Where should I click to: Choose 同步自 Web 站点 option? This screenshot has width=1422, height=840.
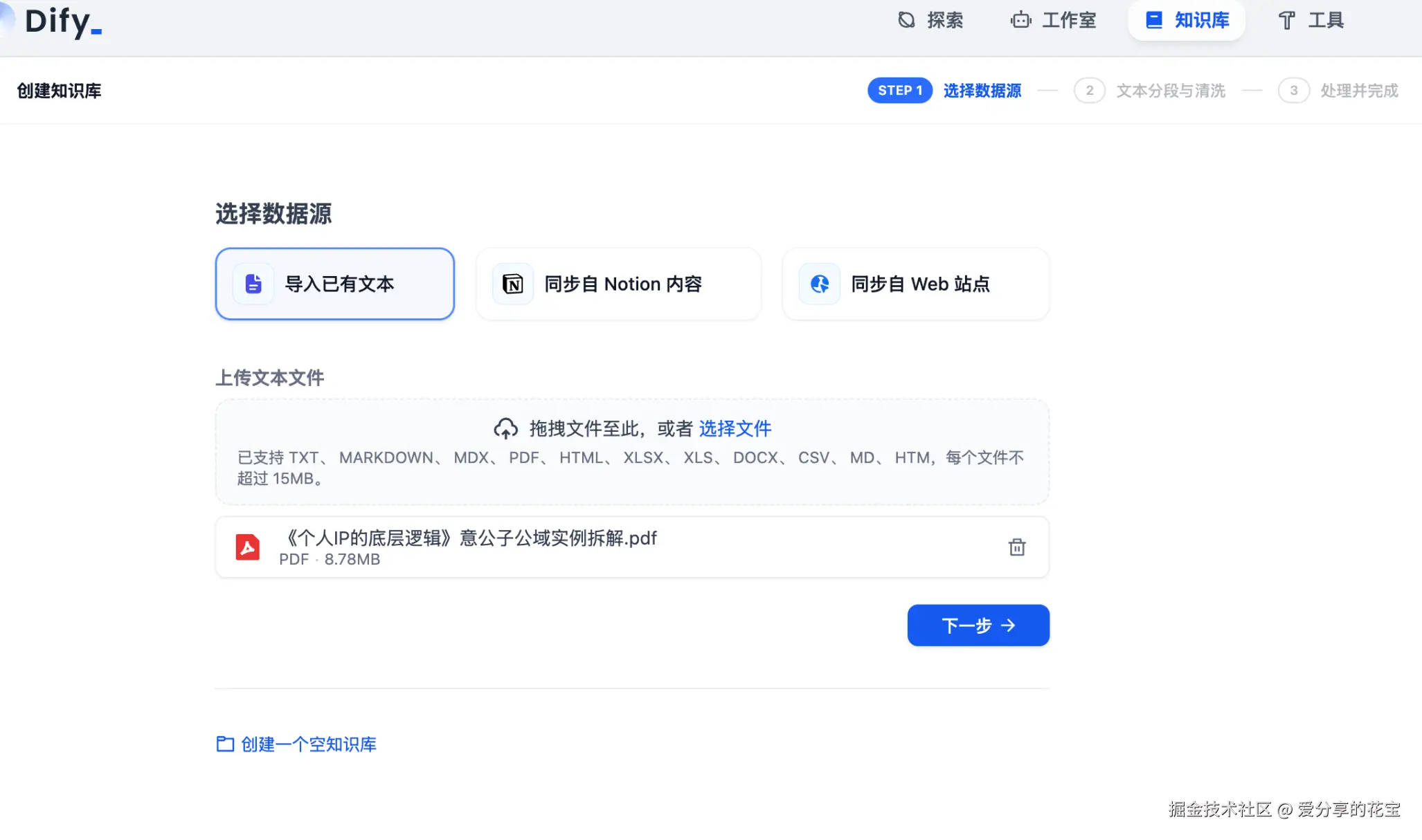click(919, 284)
